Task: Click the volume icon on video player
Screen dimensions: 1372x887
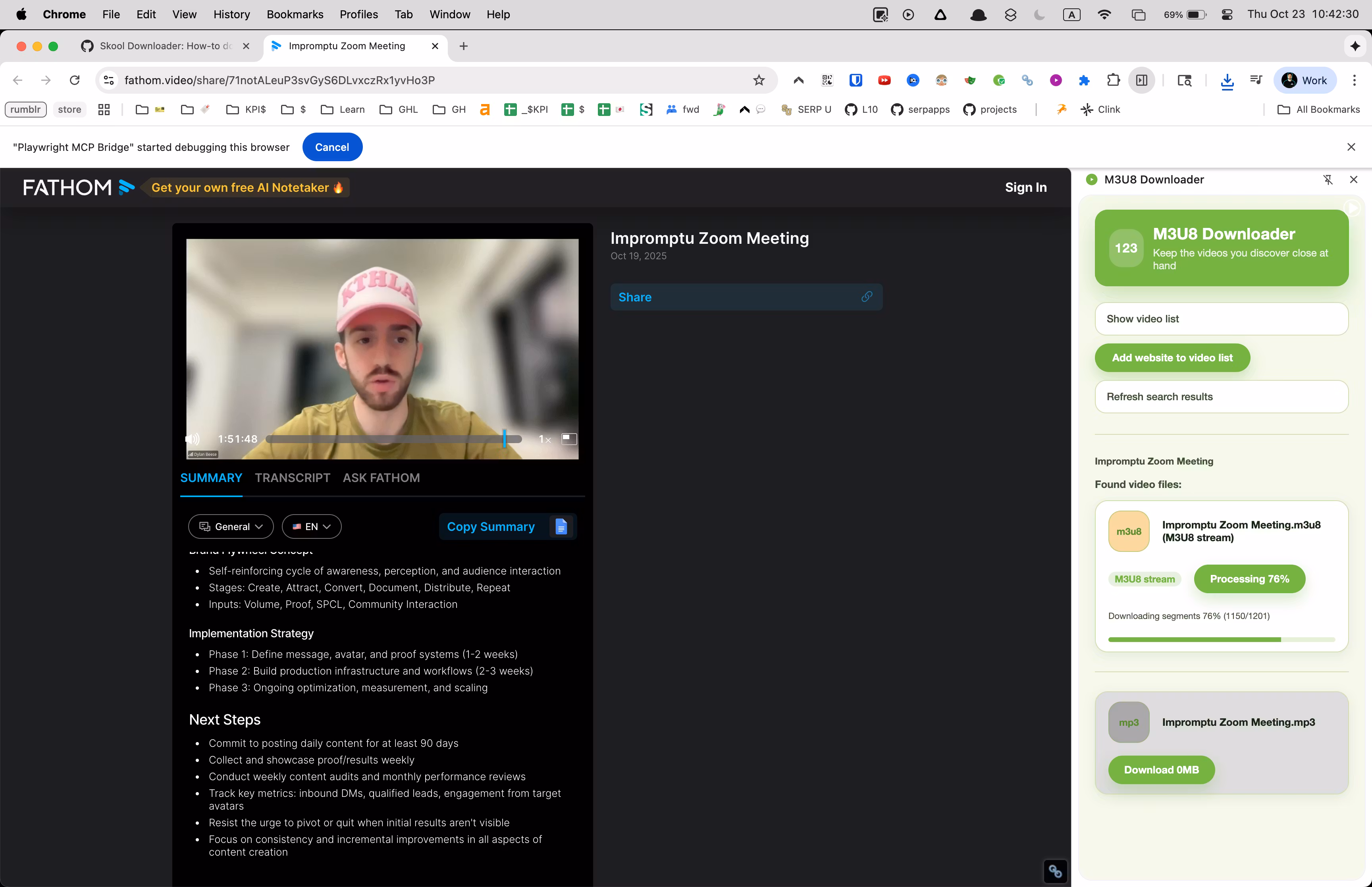Action: 193,440
